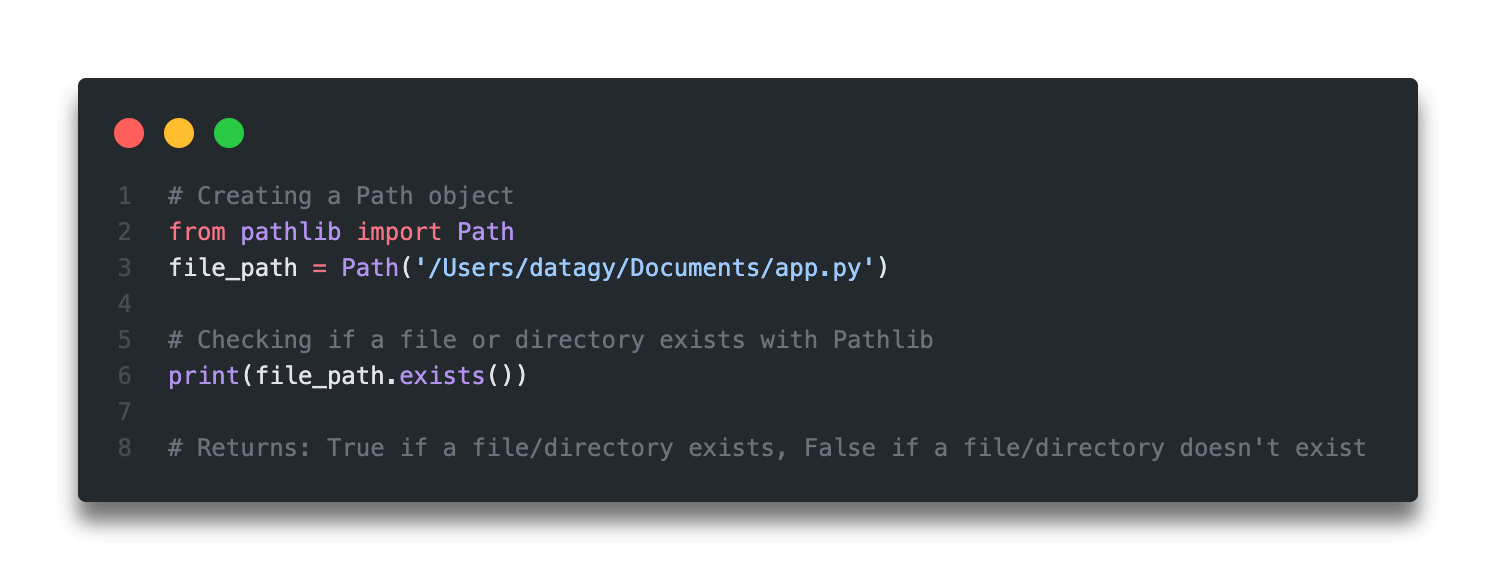Image resolution: width=1496 pixels, height=580 pixels.
Task: Click the 'import' keyword
Action: click(399, 232)
